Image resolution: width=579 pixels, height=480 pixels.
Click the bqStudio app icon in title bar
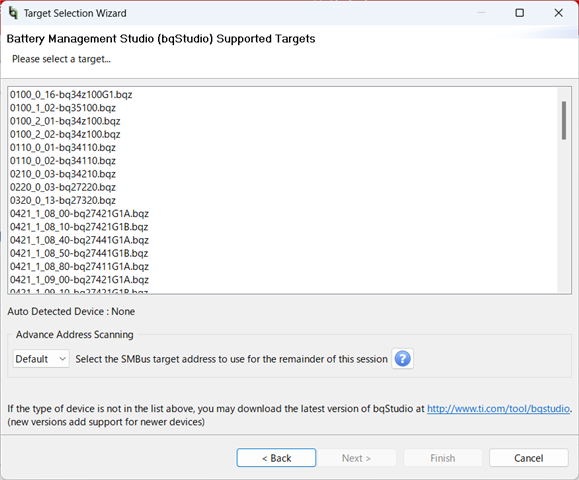(13, 13)
